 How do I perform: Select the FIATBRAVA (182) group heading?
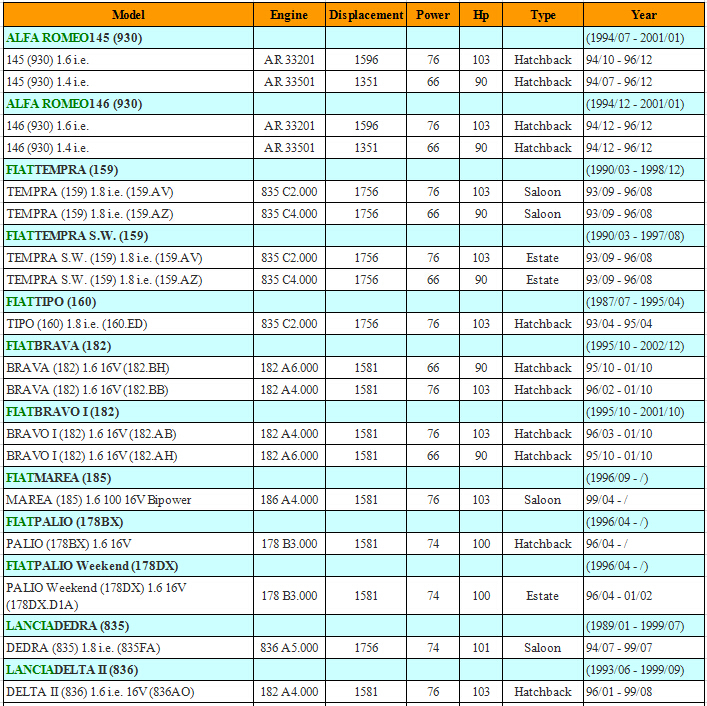coord(59,346)
